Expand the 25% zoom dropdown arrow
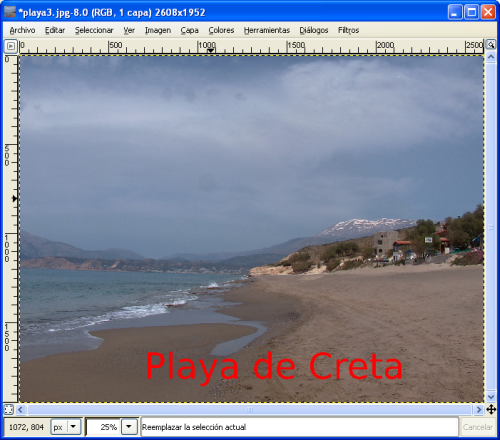Screen dimensions: 500x440 click(x=129, y=427)
